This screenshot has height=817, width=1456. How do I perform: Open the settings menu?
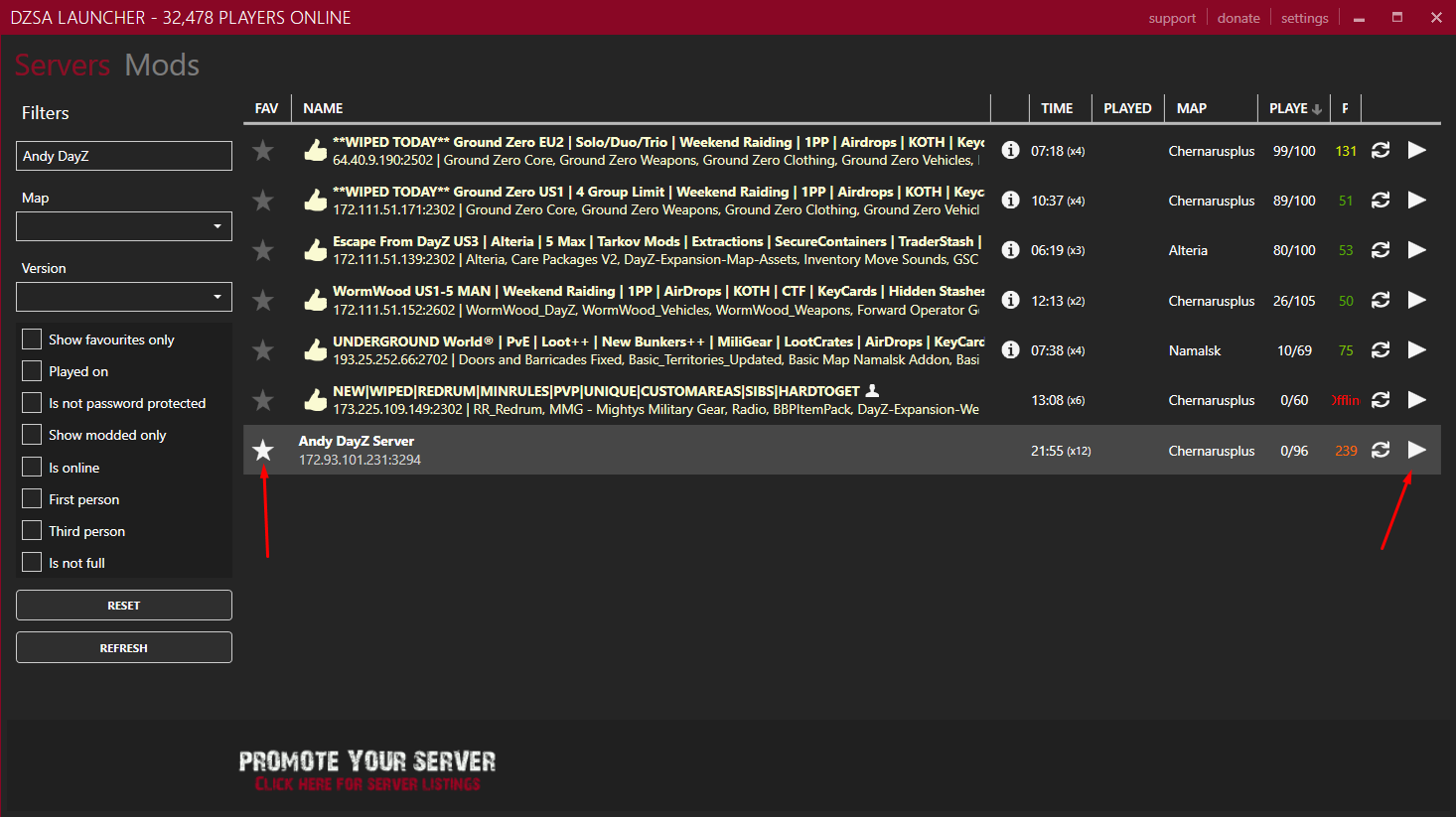[x=1304, y=17]
